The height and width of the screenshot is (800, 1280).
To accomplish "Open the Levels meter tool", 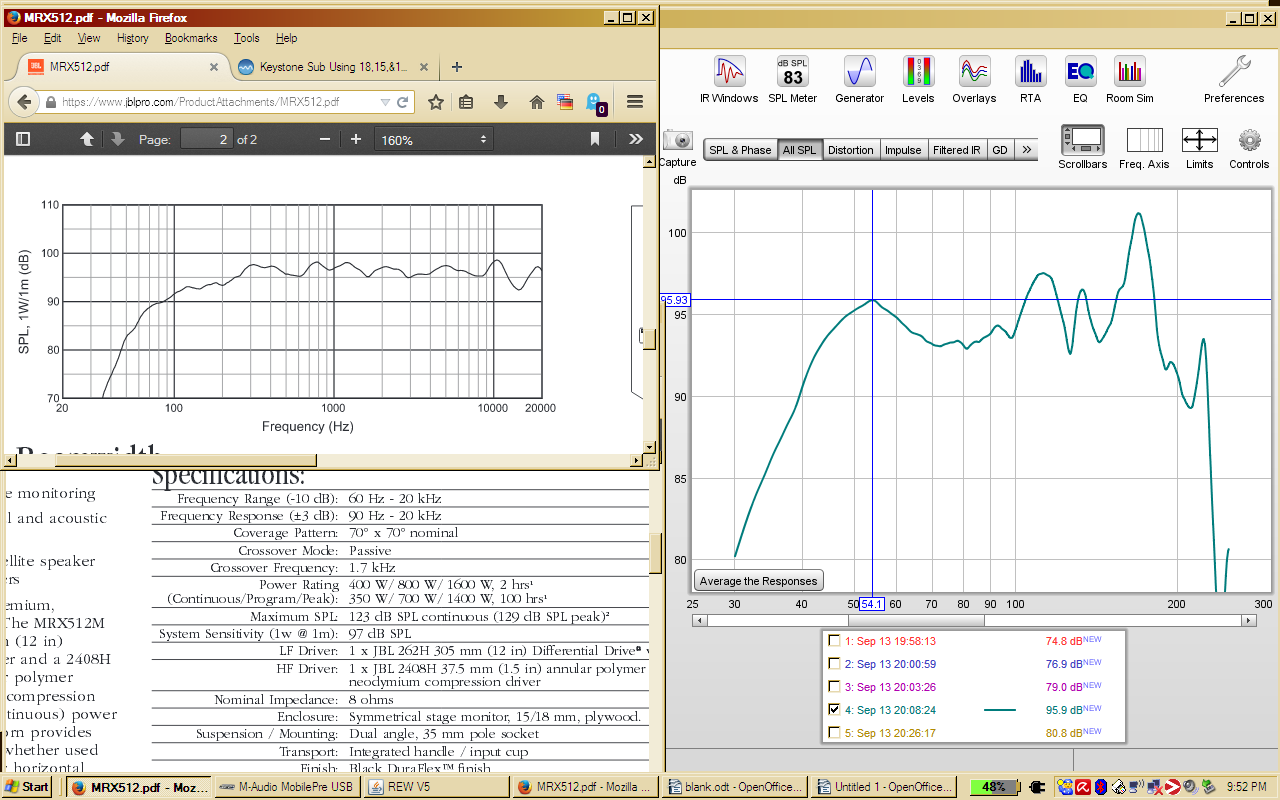I will [918, 79].
